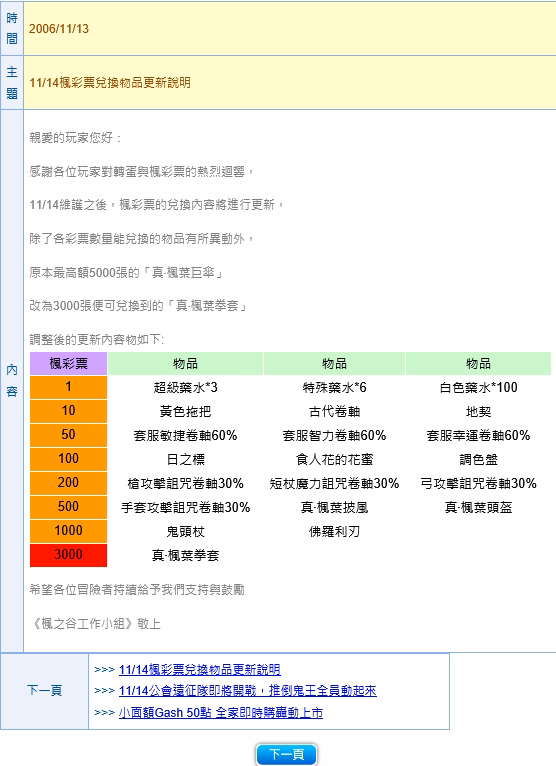The image size is (556, 766).
Task: Click the 內容 row label
Action: coord(12,381)
